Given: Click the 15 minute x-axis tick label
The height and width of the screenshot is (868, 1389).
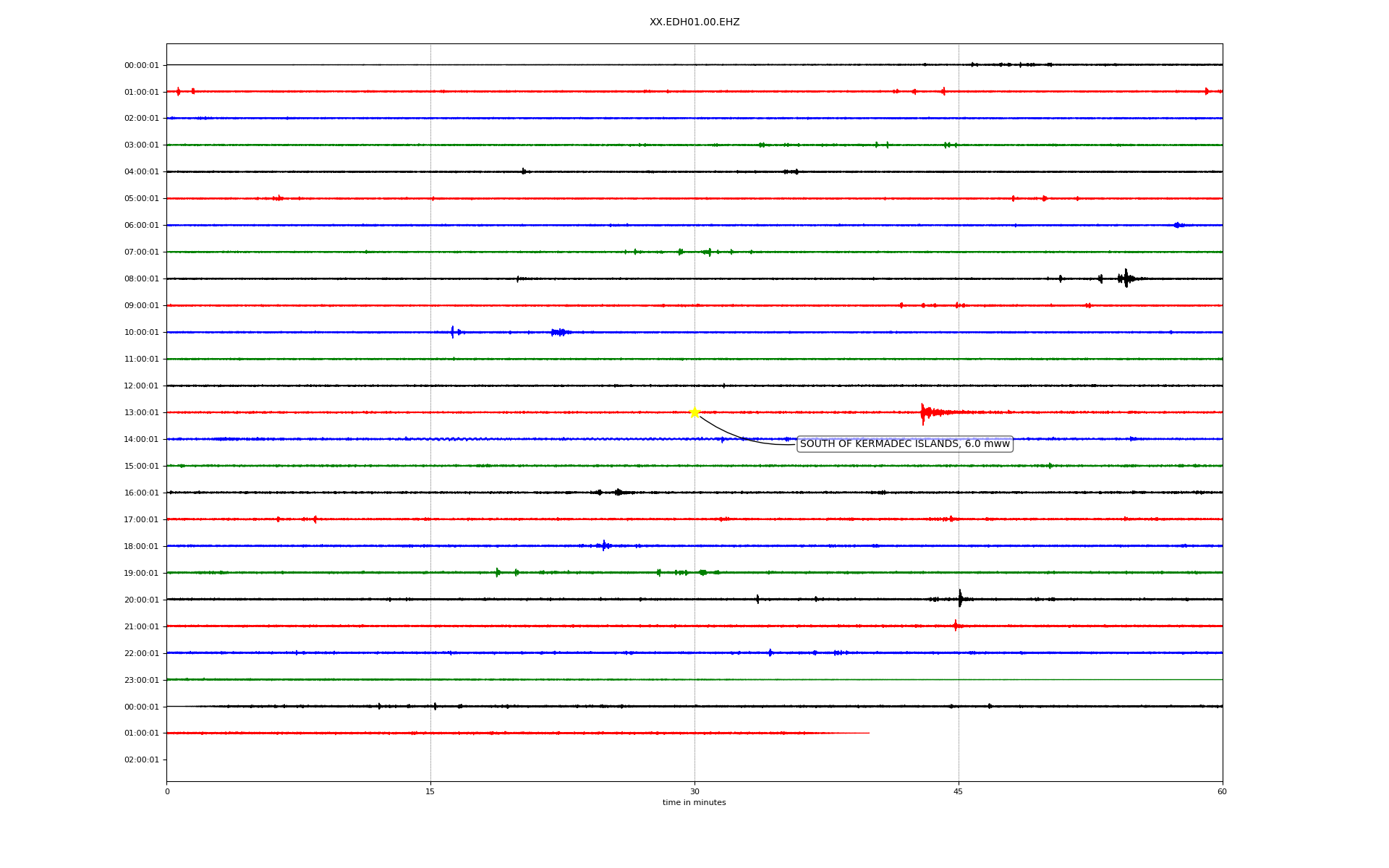Looking at the screenshot, I should [x=430, y=791].
